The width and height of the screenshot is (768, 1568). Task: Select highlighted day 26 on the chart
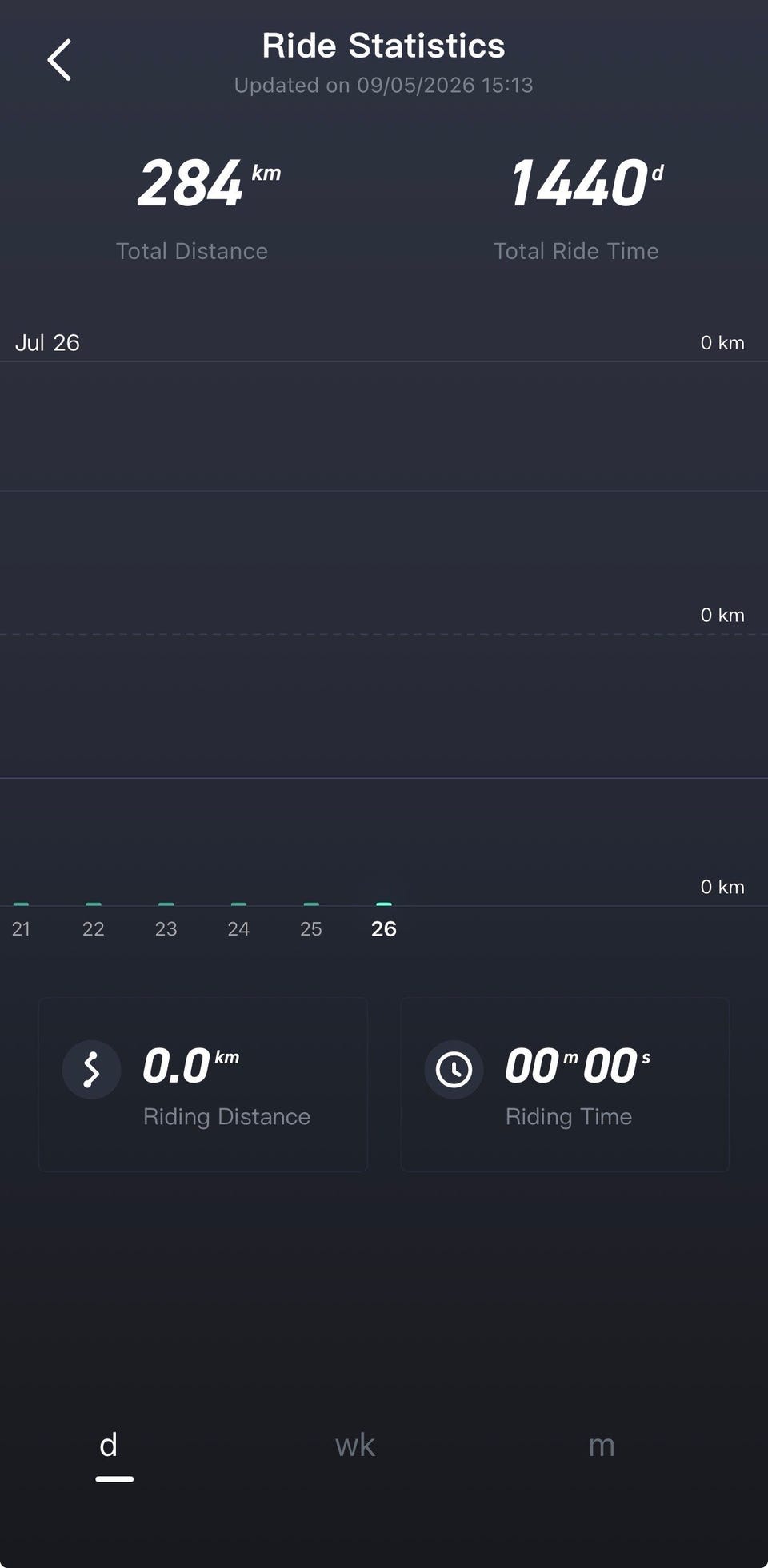click(x=384, y=928)
